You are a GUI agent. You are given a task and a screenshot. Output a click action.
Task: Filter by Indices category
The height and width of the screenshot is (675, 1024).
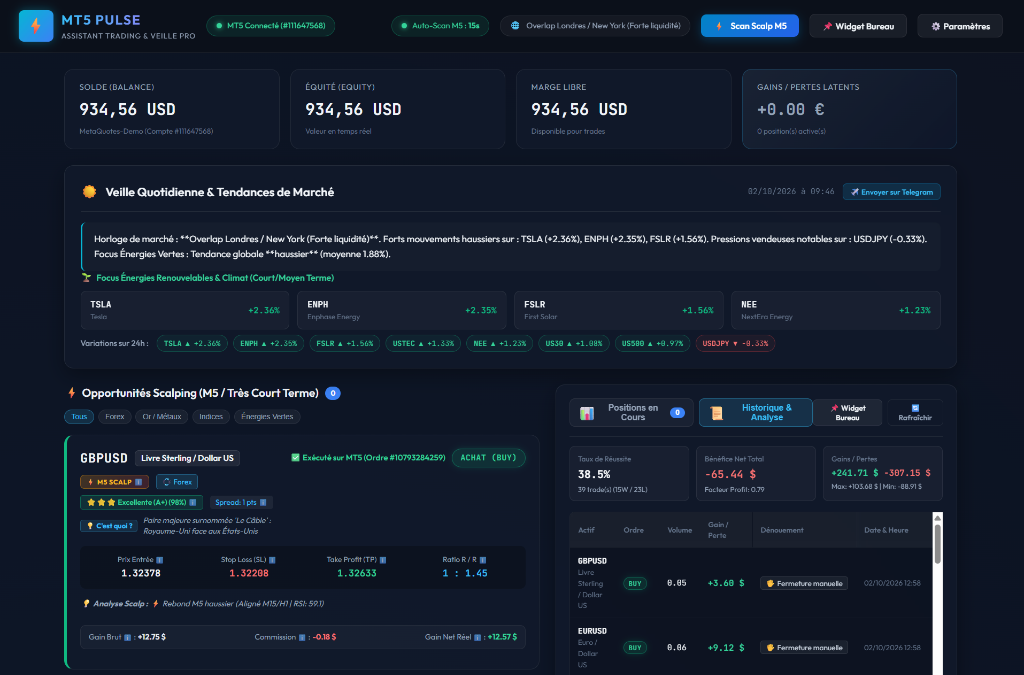[211, 416]
